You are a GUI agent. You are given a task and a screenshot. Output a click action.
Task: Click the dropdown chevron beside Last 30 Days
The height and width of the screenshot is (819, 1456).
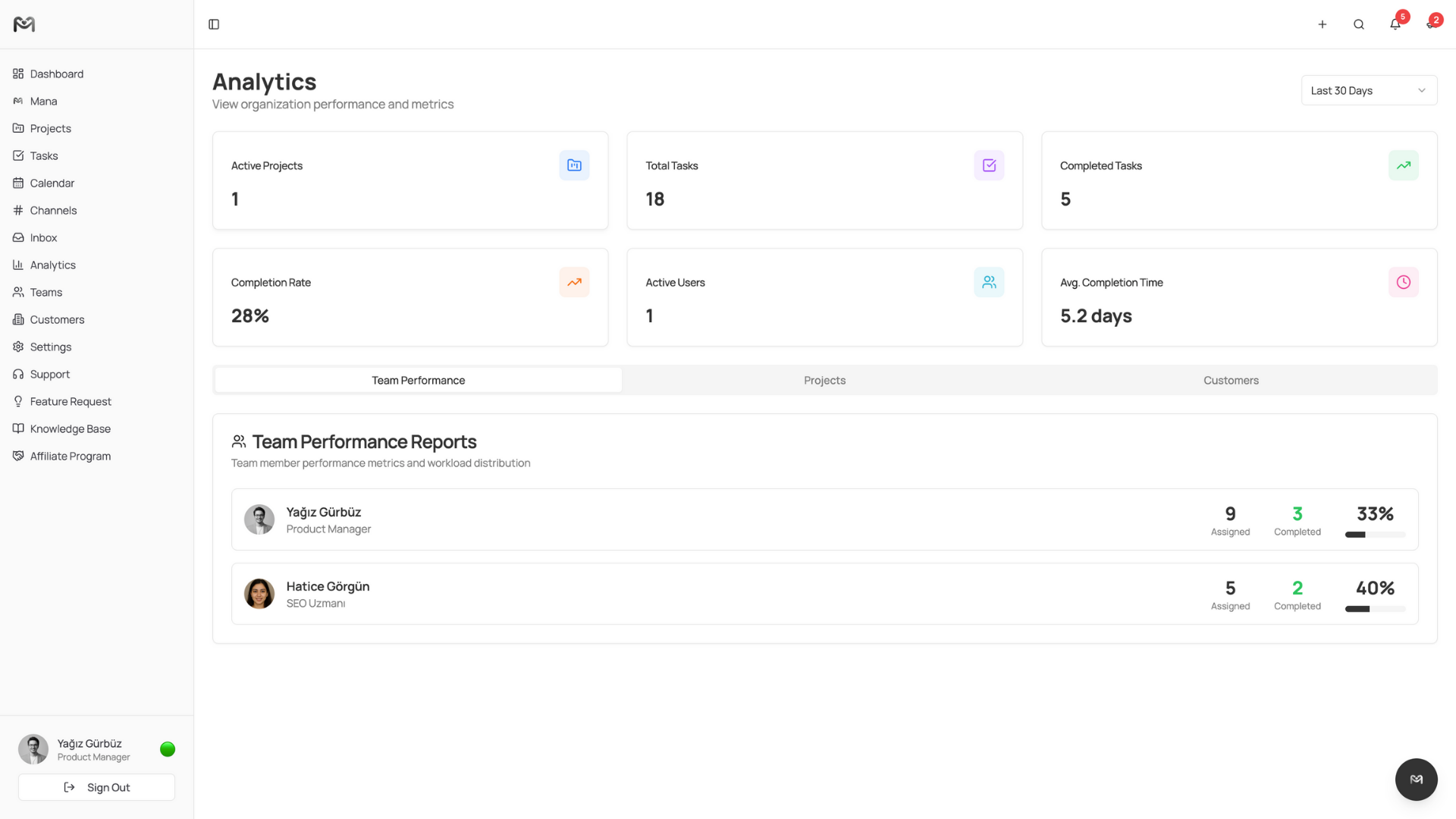pyautogui.click(x=1422, y=90)
